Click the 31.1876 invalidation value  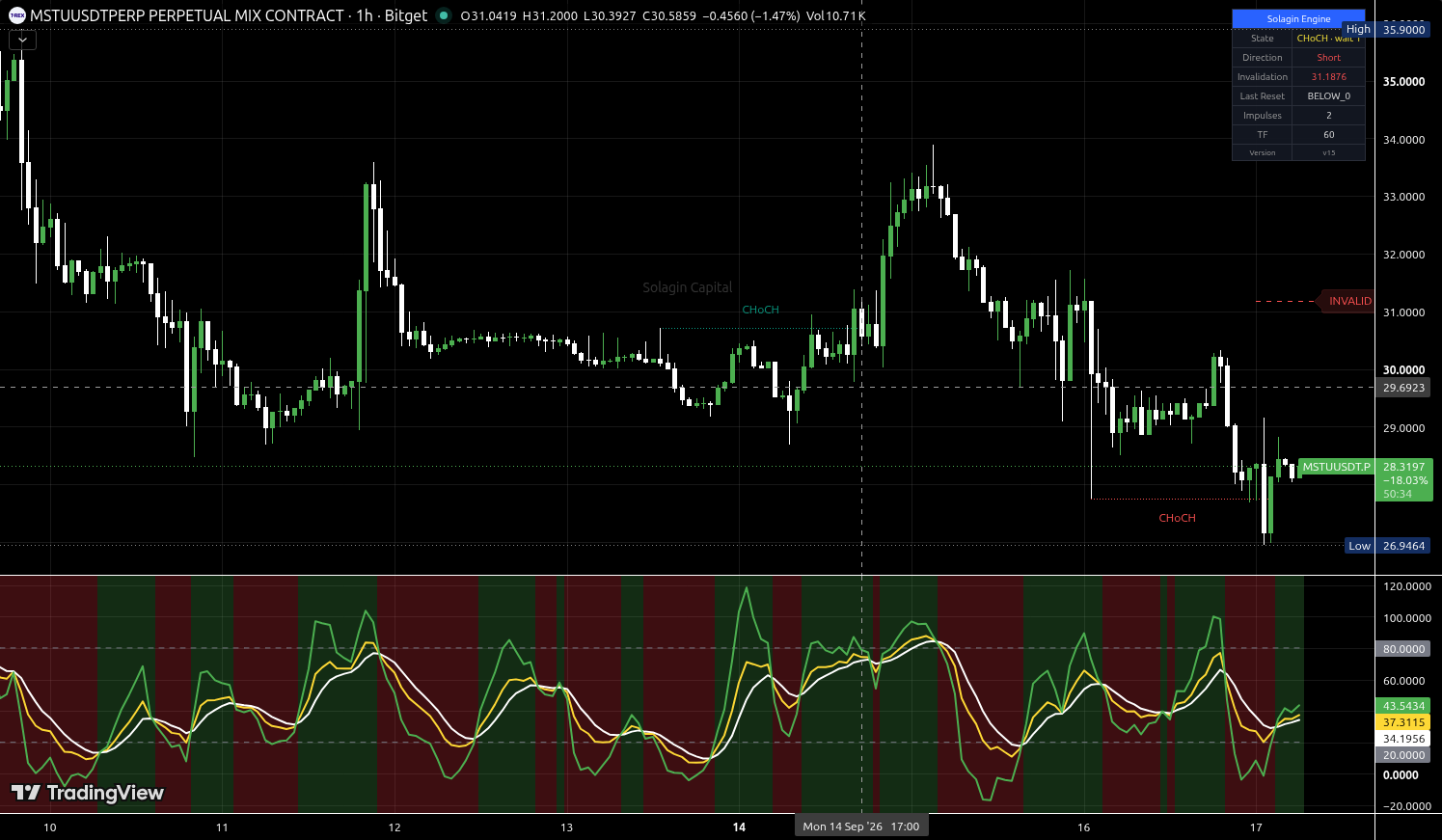1328,77
